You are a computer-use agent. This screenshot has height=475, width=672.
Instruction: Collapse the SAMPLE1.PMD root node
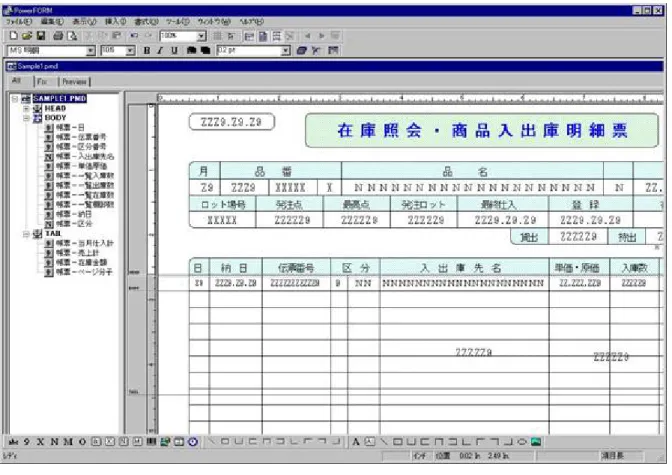[15, 99]
